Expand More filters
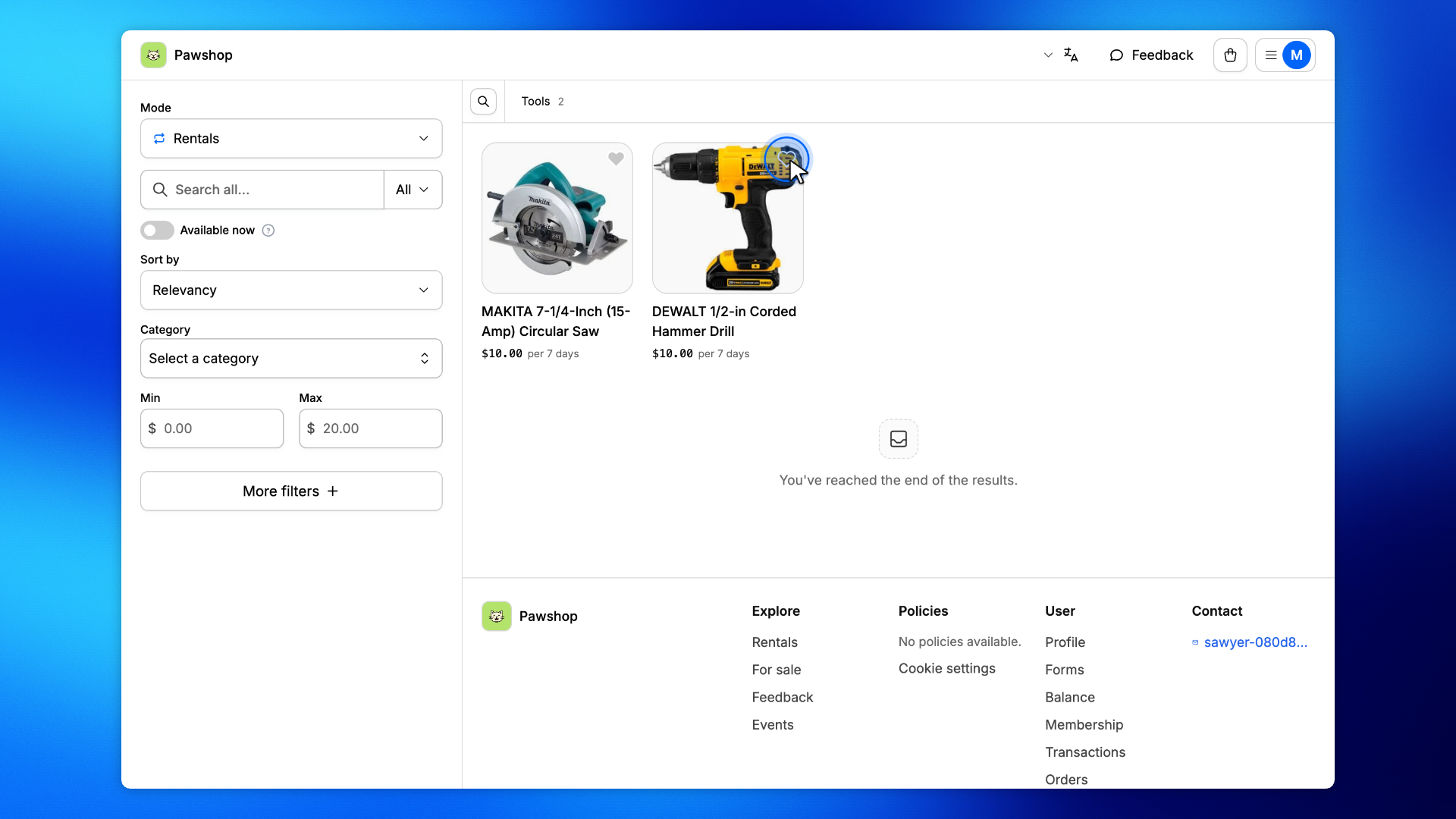Image resolution: width=1456 pixels, height=819 pixels. [291, 491]
